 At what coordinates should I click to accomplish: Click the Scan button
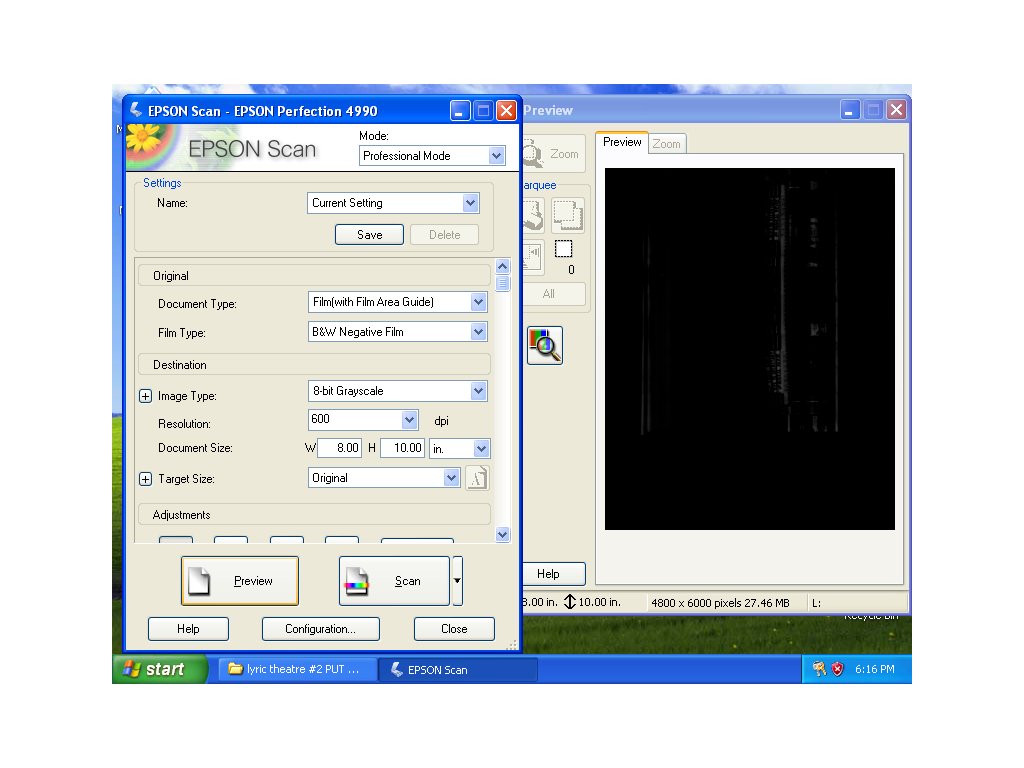point(394,581)
